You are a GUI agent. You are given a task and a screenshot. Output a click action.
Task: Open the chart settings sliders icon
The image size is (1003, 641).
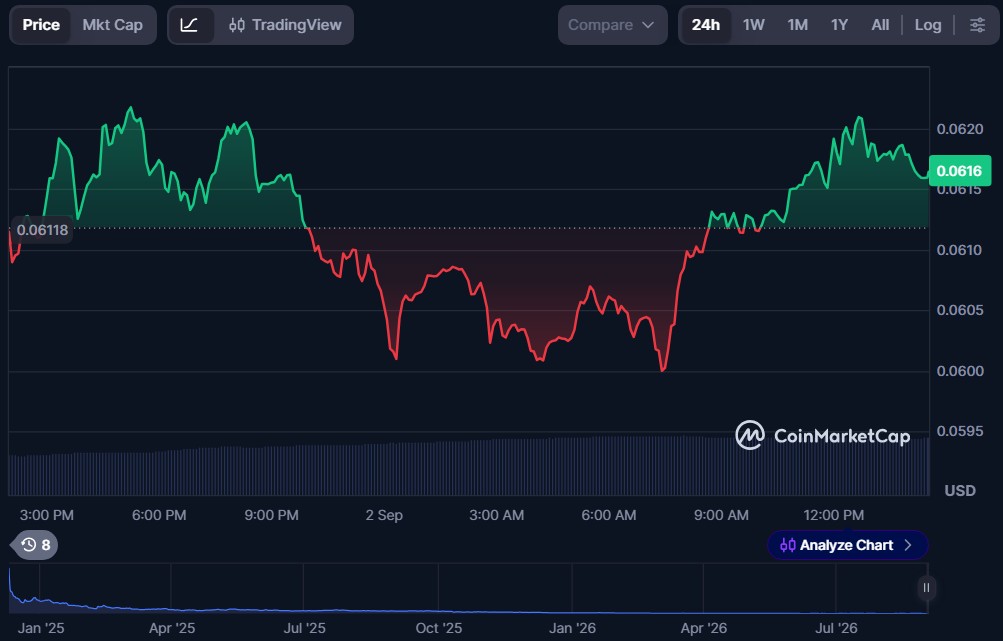coord(977,25)
